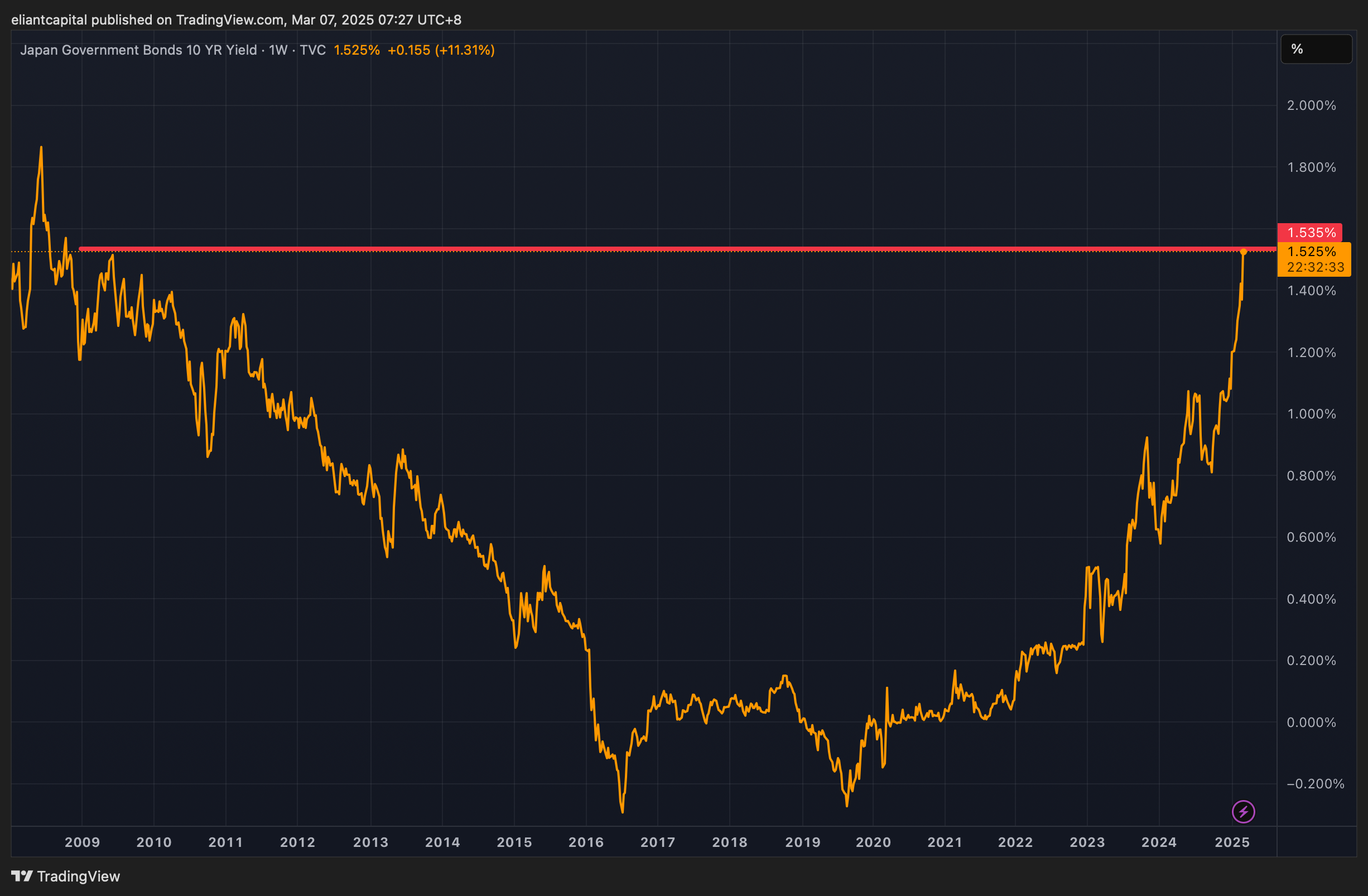This screenshot has height=896, width=1368.
Task: Click the Japan Government Bonds 10 YR Yield title
Action: click(x=138, y=50)
